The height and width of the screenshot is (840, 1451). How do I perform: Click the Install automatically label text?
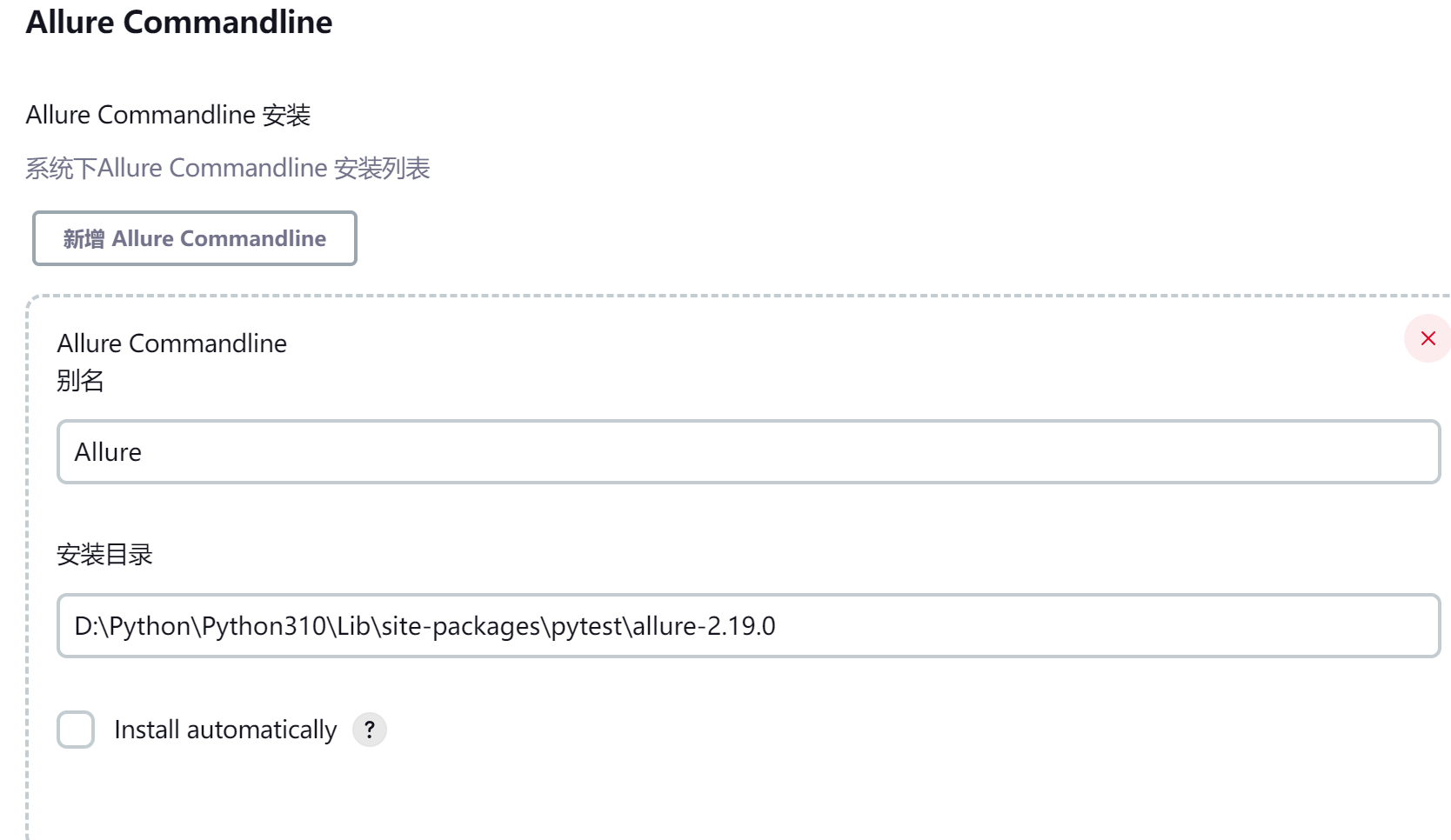[x=225, y=730]
